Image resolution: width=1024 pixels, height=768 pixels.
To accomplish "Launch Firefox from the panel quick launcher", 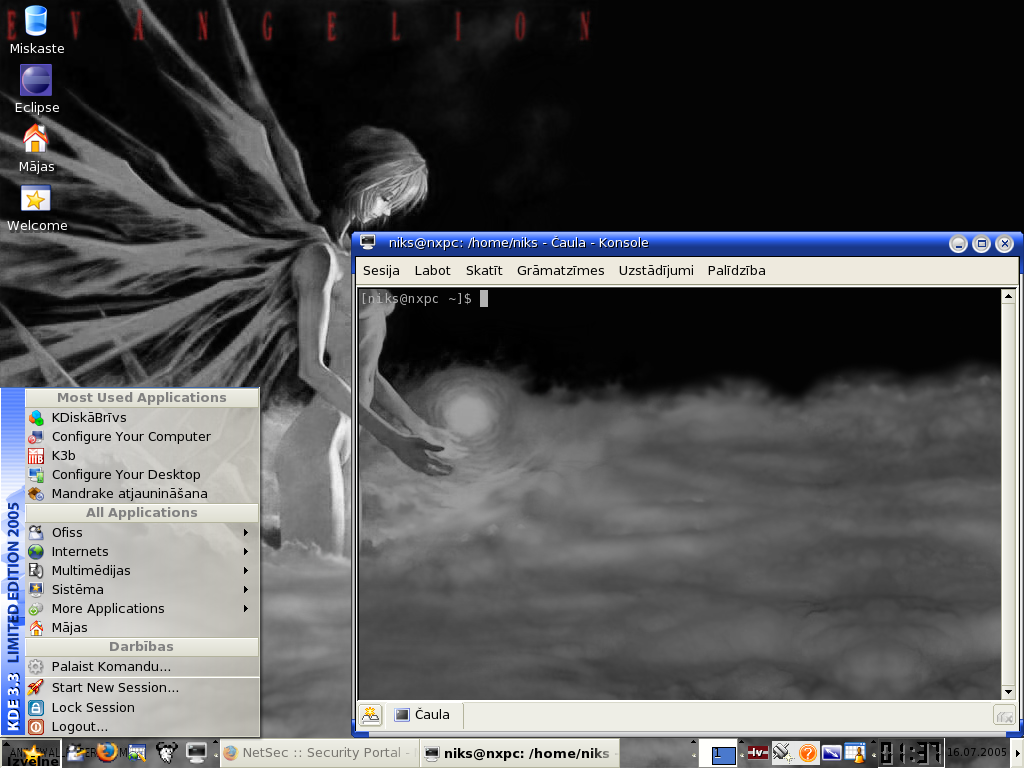I will (106, 753).
